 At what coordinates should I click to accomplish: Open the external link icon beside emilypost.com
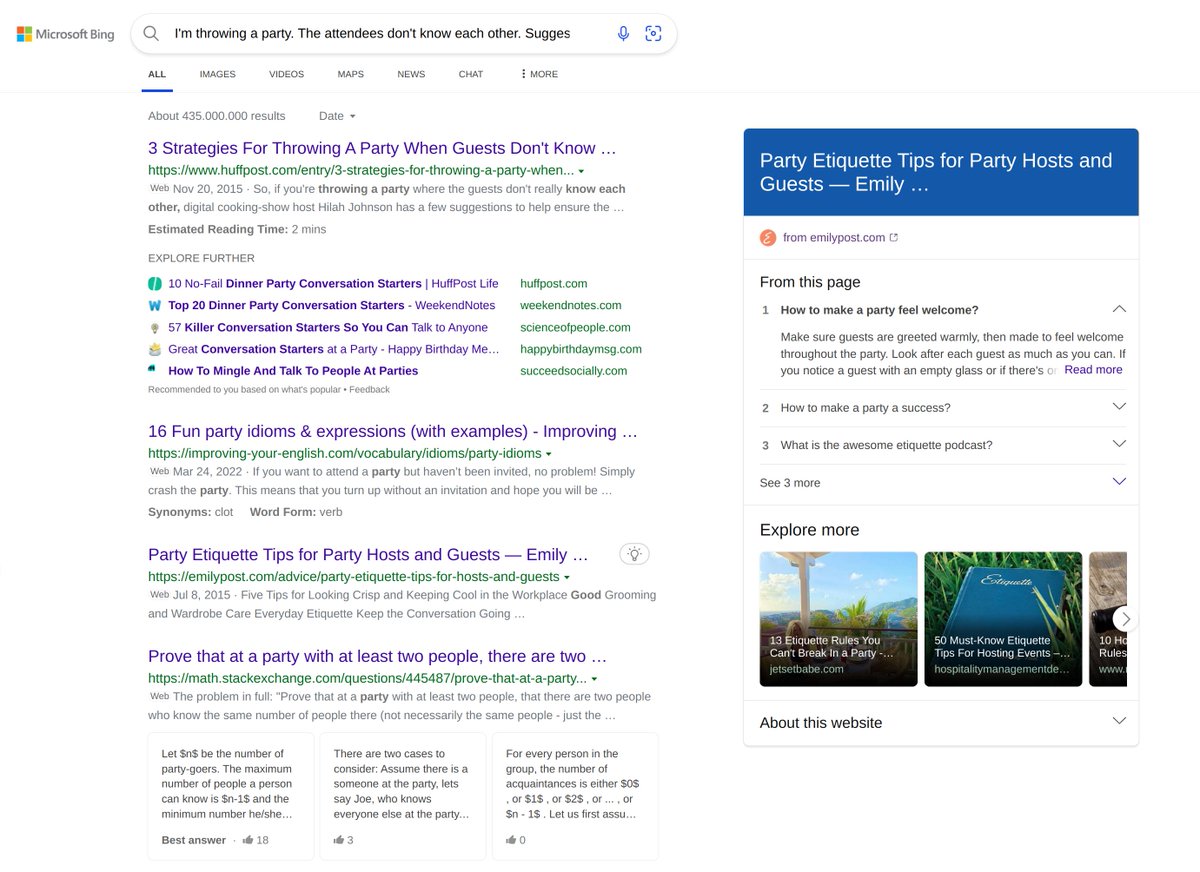(894, 238)
